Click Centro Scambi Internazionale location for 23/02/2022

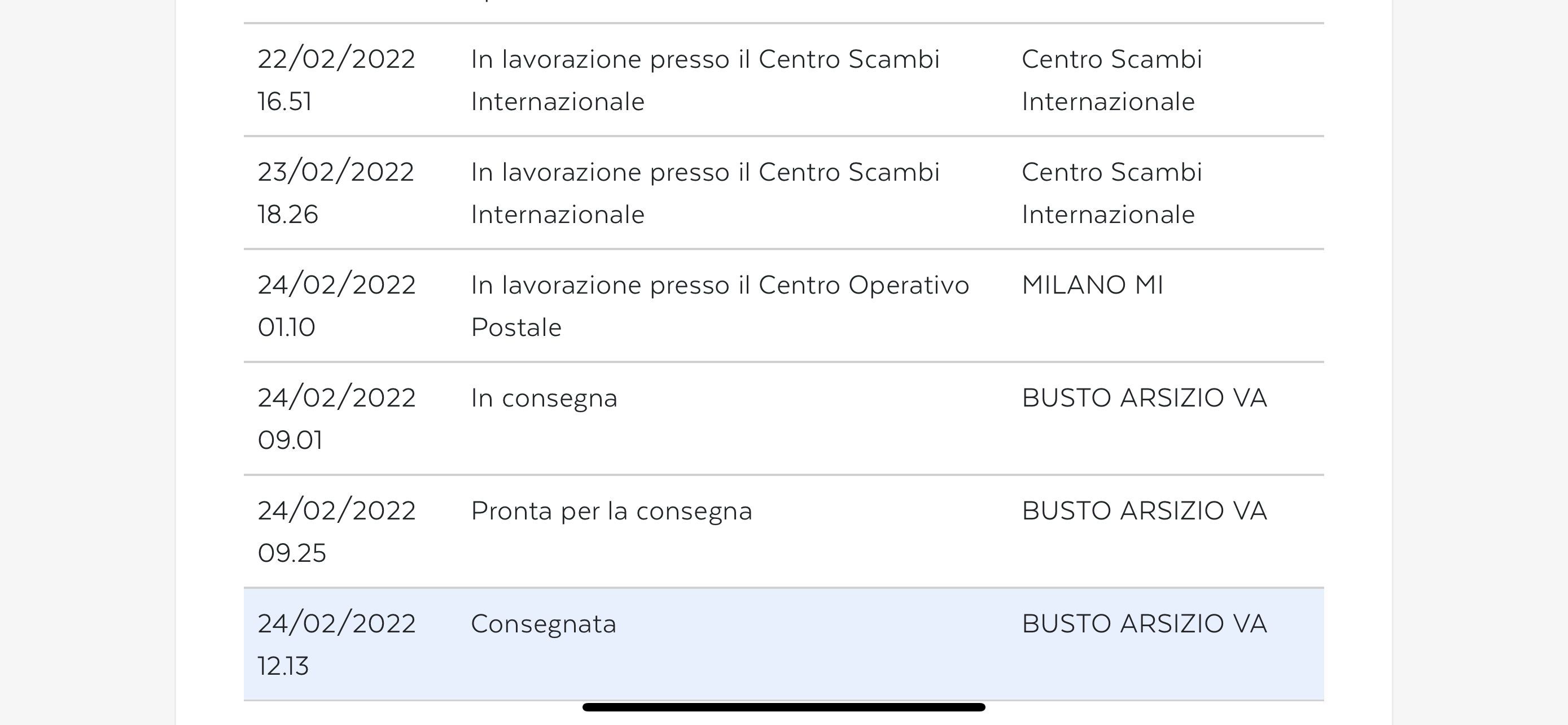point(1111,193)
